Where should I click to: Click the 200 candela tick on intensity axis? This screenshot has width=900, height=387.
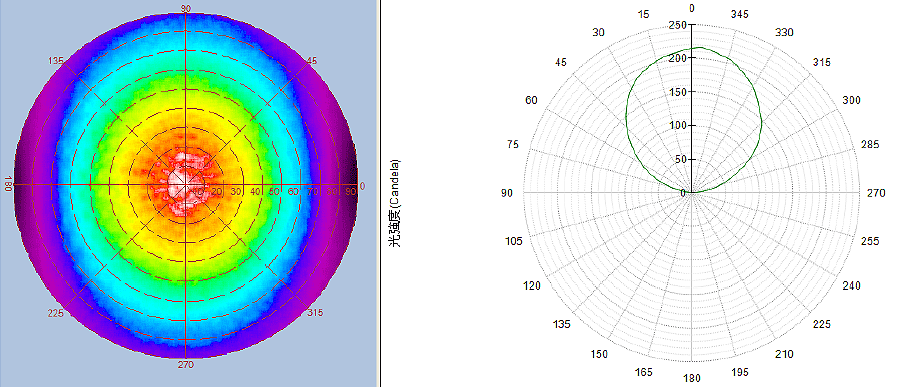coord(677,59)
